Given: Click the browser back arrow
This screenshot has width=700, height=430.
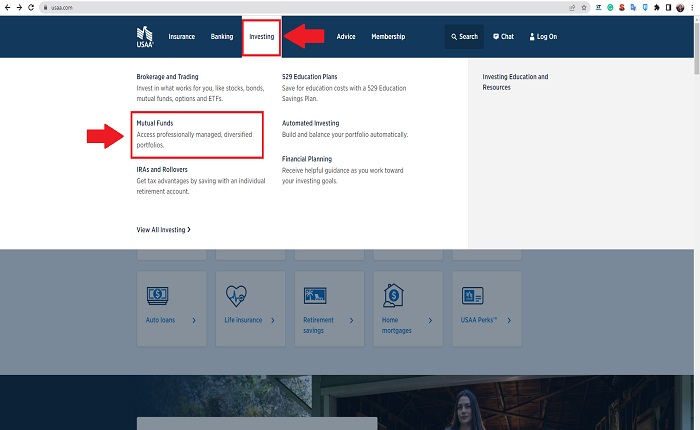Looking at the screenshot, I should coord(7,8).
